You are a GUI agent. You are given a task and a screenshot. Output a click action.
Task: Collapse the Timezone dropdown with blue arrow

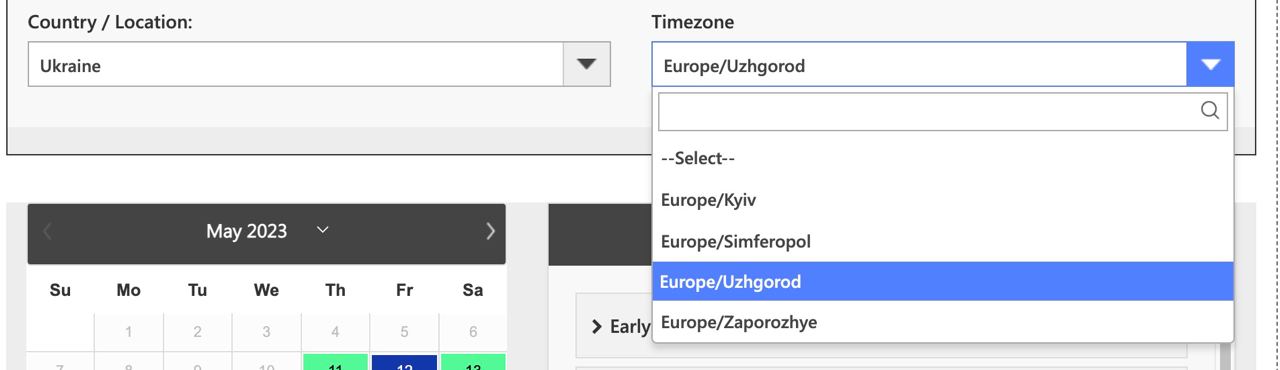[x=1211, y=65]
